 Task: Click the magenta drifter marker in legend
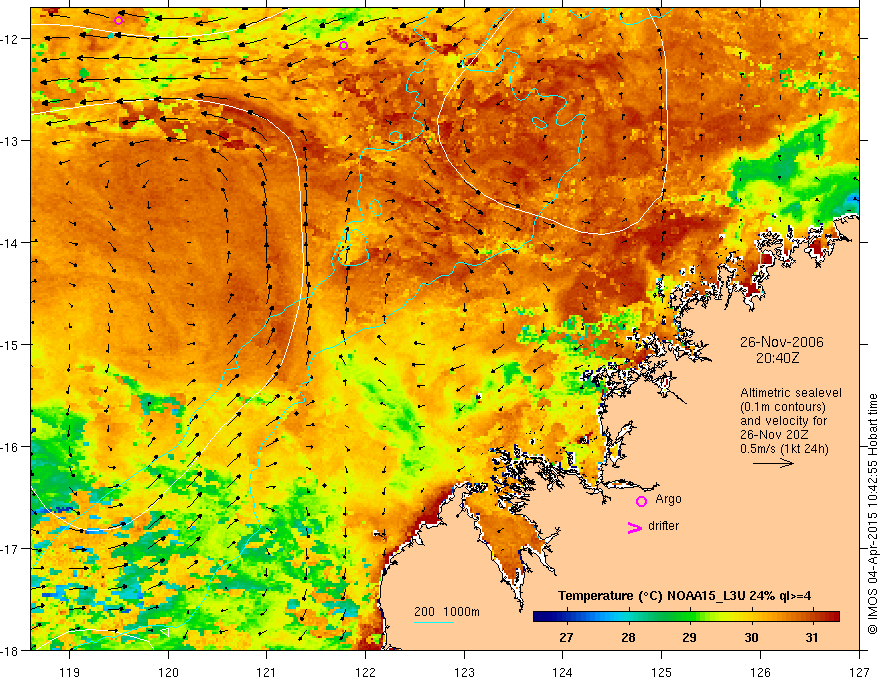point(634,527)
